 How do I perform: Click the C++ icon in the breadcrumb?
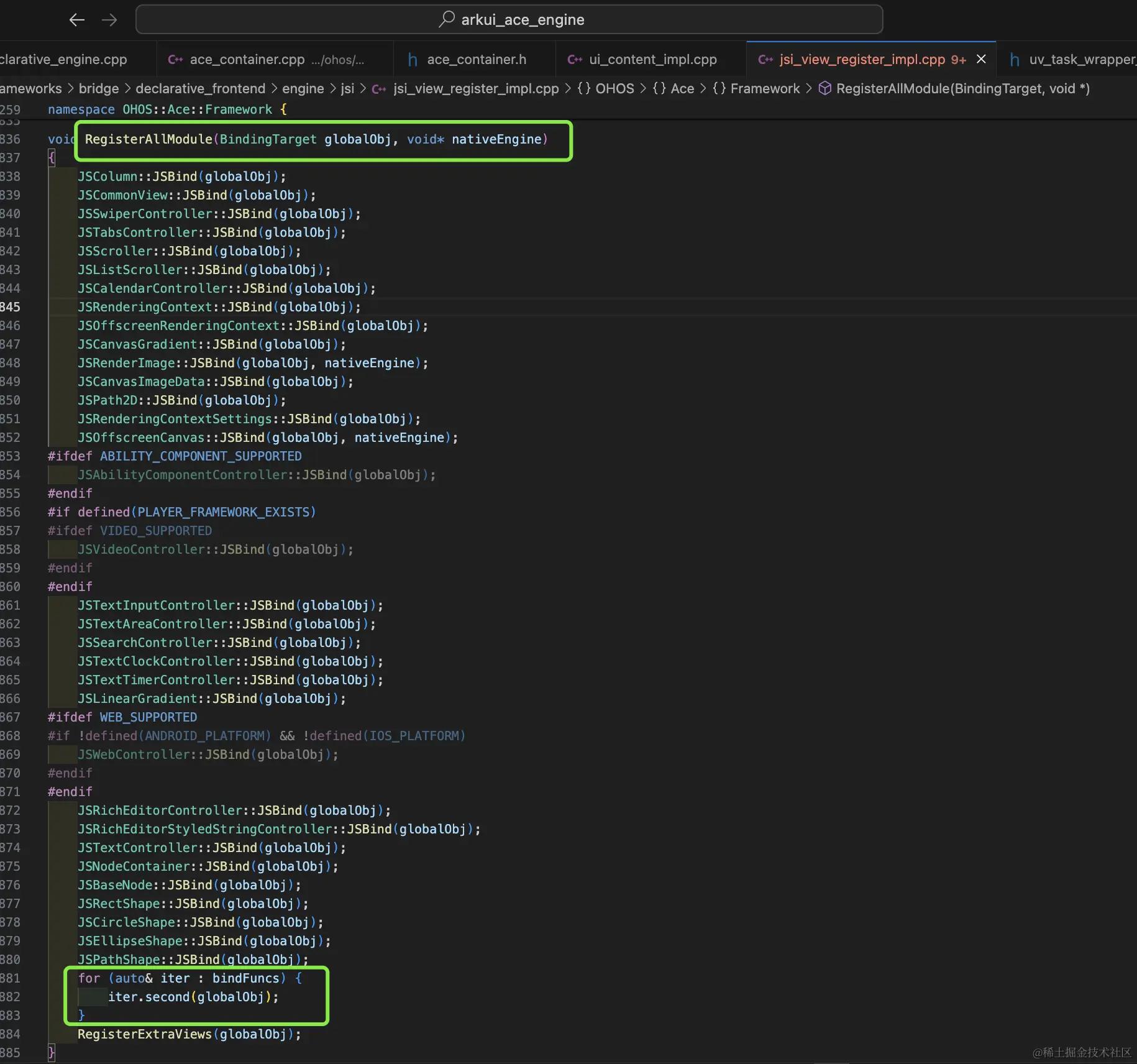[379, 89]
